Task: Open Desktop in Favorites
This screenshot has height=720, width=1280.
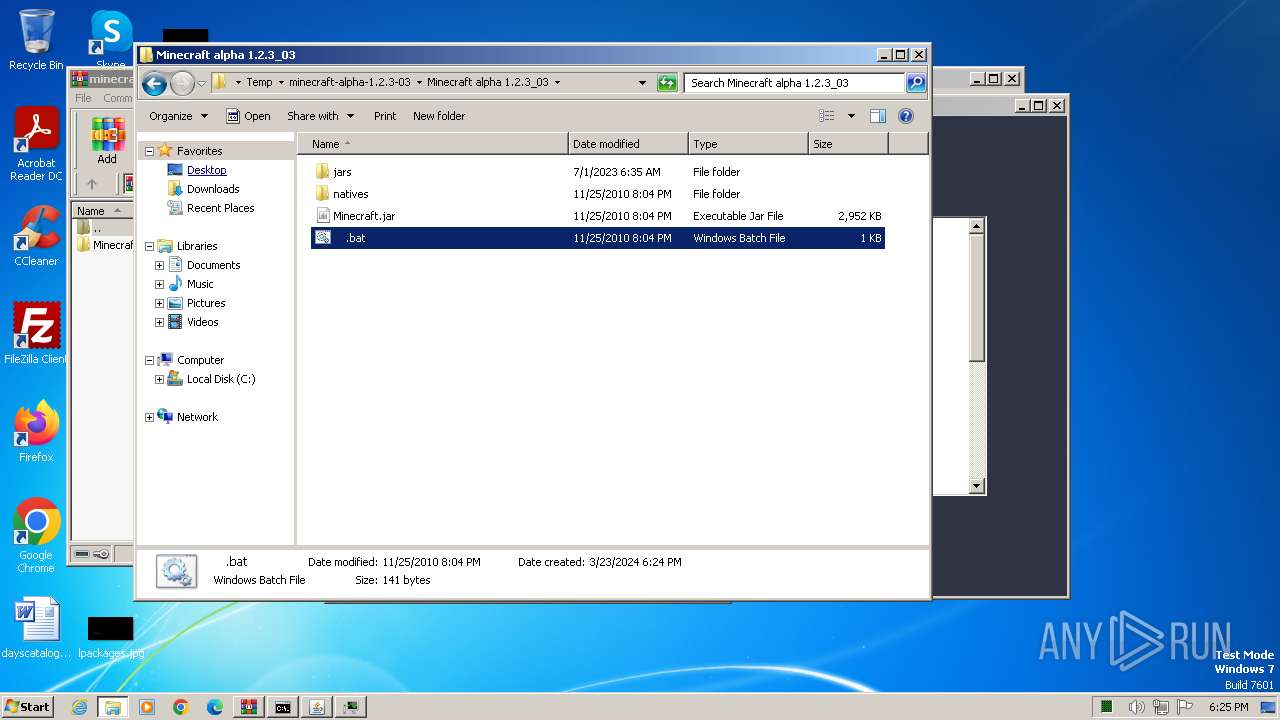Action: [206, 170]
